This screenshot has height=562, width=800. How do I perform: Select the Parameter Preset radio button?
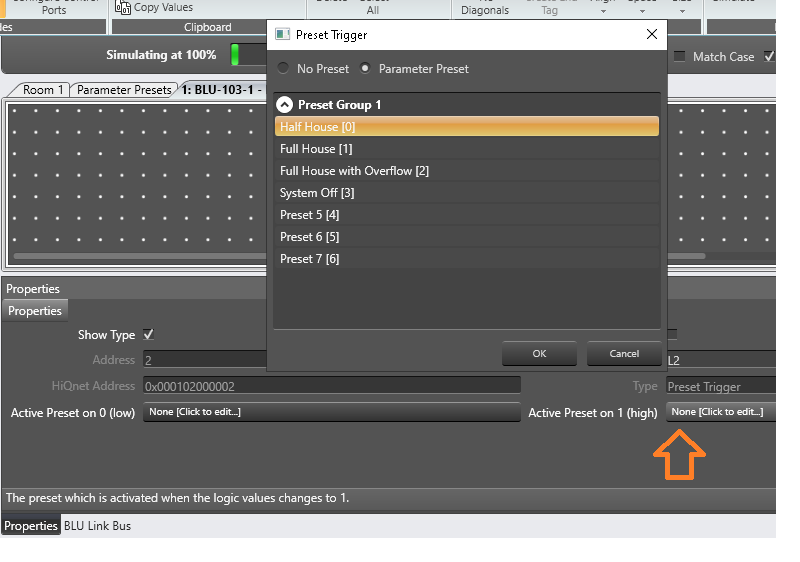[365, 69]
